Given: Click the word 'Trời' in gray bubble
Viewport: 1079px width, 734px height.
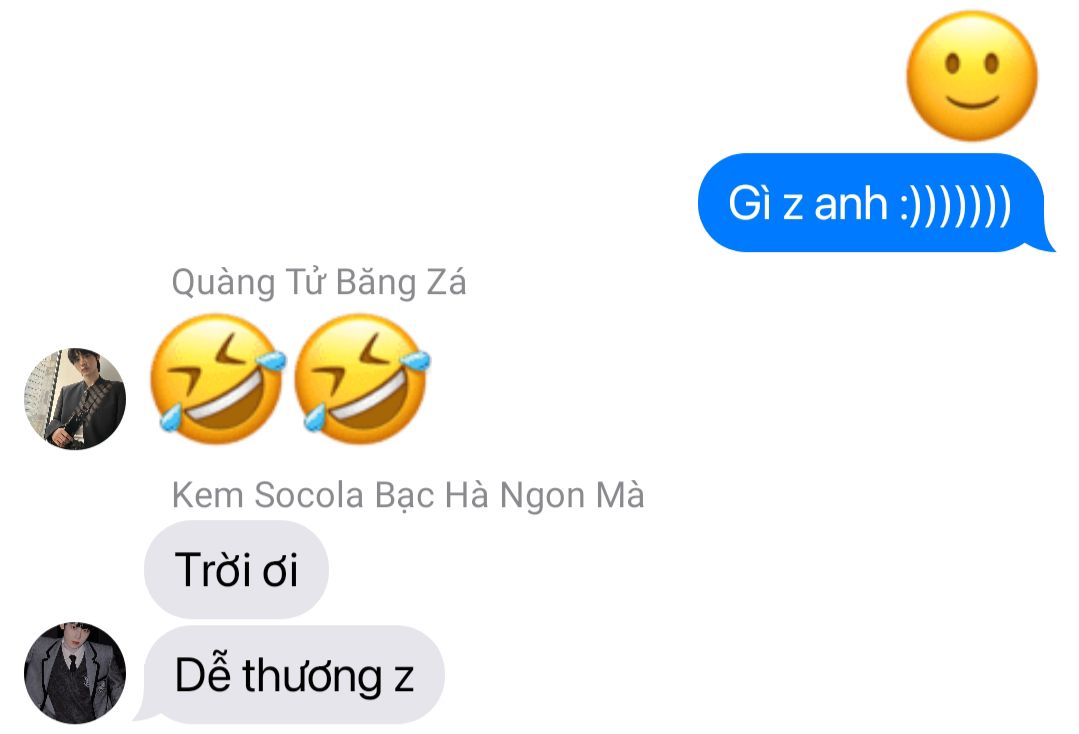Looking at the screenshot, I should 213,570.
